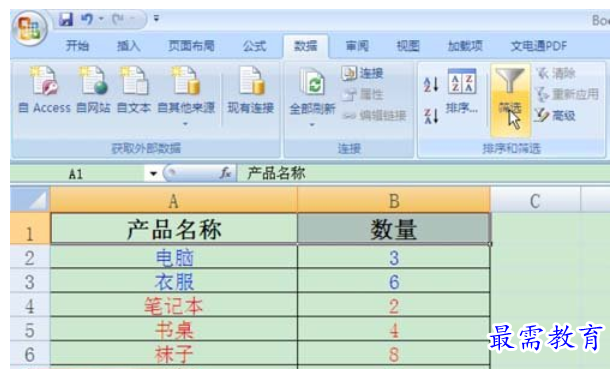This screenshot has height=369, width=611.
Task: Click the 属性 connection properties button
Action: (x=363, y=94)
